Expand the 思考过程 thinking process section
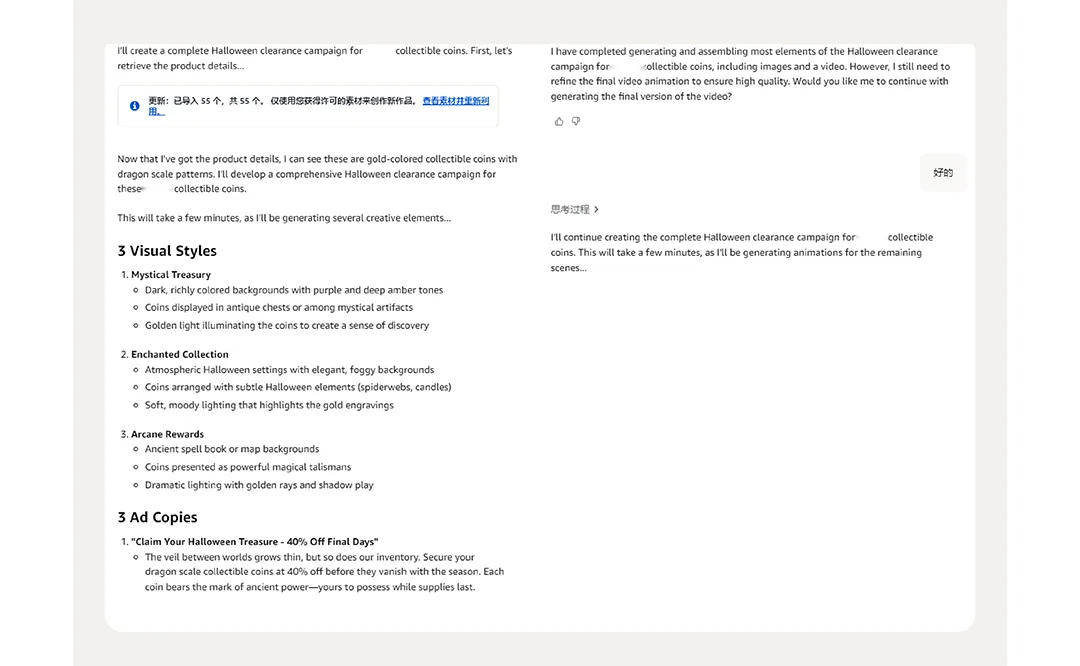Screen dimensions: 1080x666 pos(575,210)
